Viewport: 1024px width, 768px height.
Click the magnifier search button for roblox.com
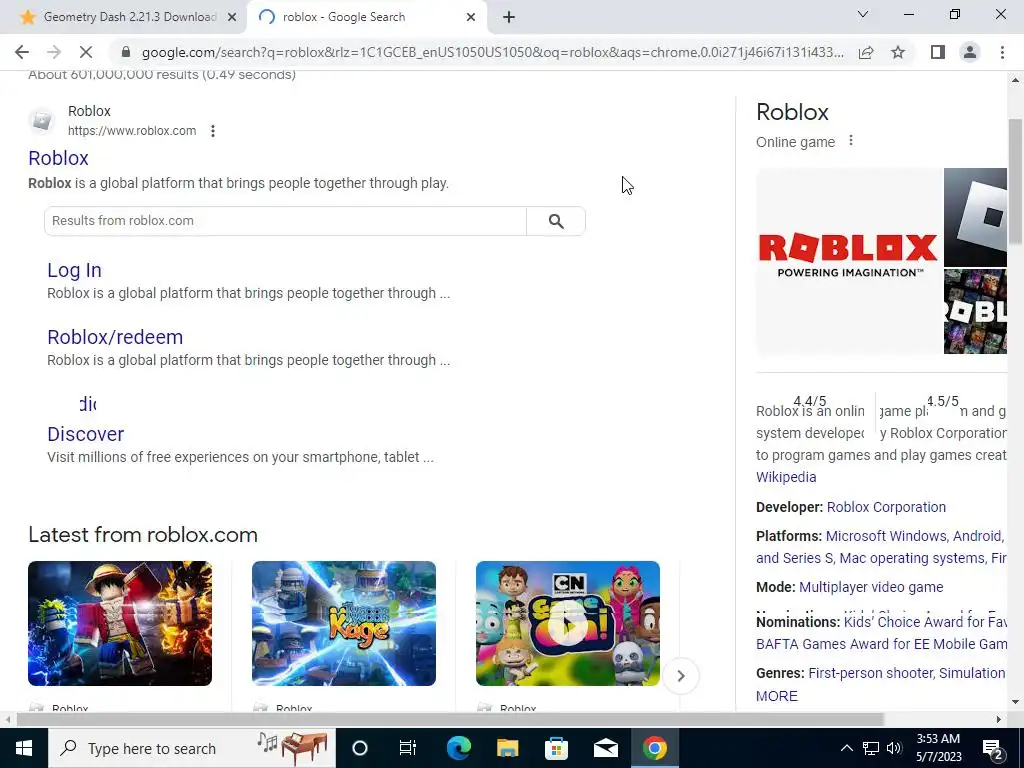click(x=556, y=221)
